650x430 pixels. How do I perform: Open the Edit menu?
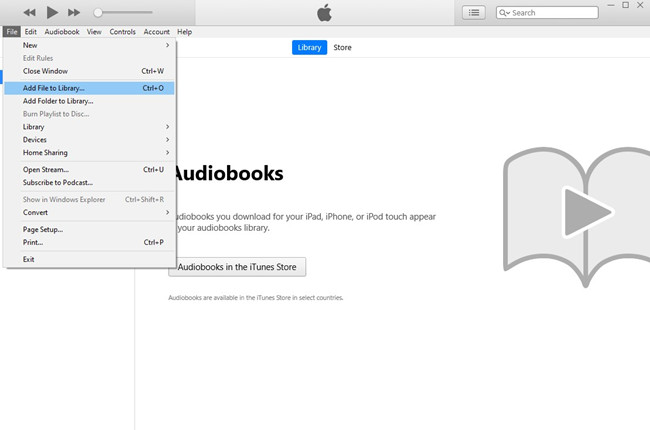pos(30,32)
